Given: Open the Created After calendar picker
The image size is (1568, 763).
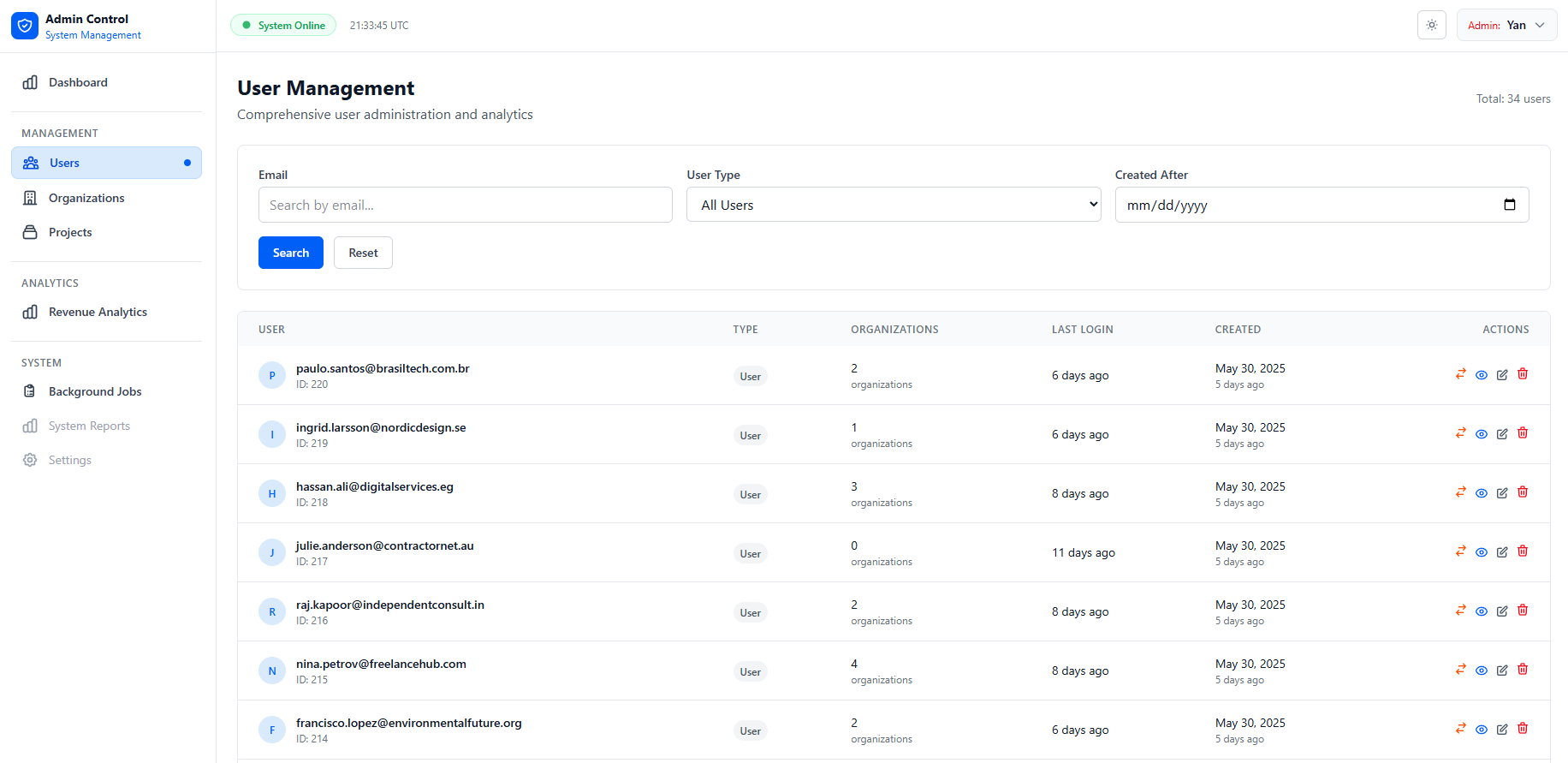Looking at the screenshot, I should pos(1510,205).
